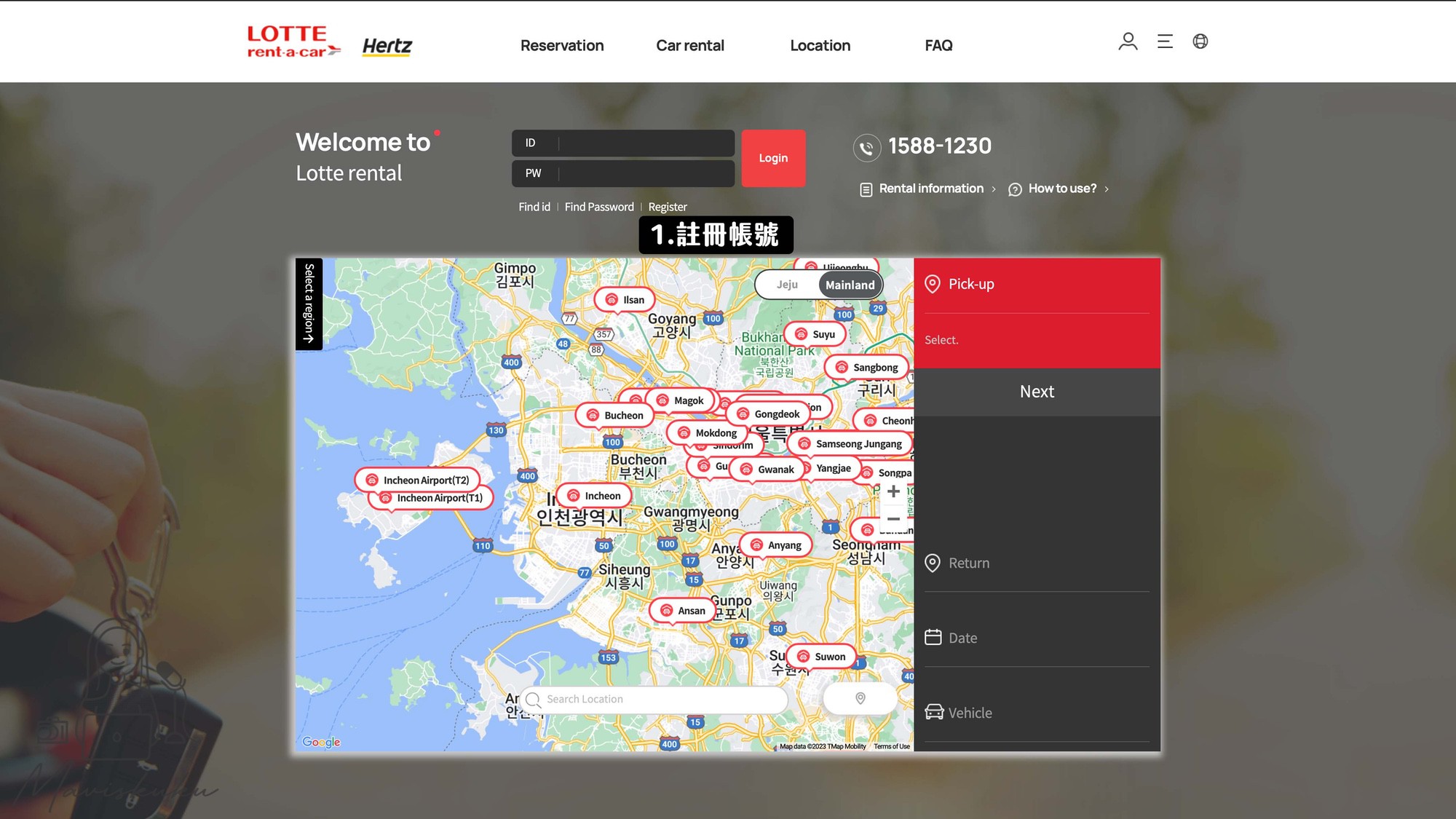Open the hamburger menu icon
Image resolution: width=1456 pixels, height=819 pixels.
(x=1165, y=41)
